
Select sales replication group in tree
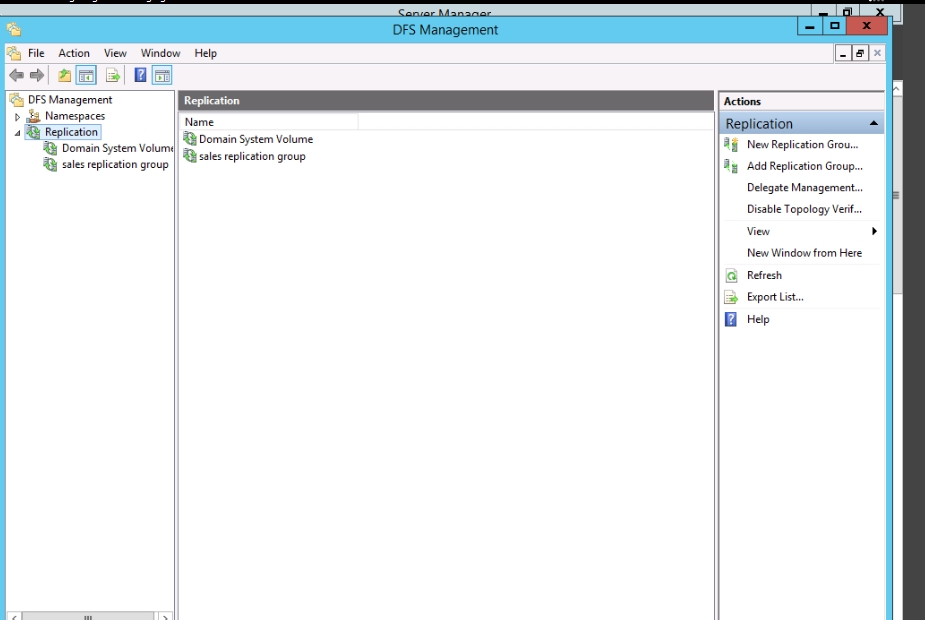(x=114, y=165)
